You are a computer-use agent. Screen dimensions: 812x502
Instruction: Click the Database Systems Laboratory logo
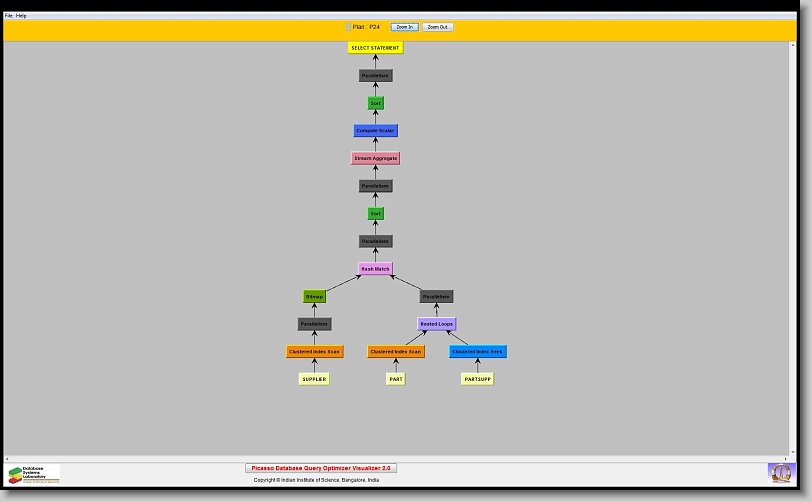tap(34, 474)
